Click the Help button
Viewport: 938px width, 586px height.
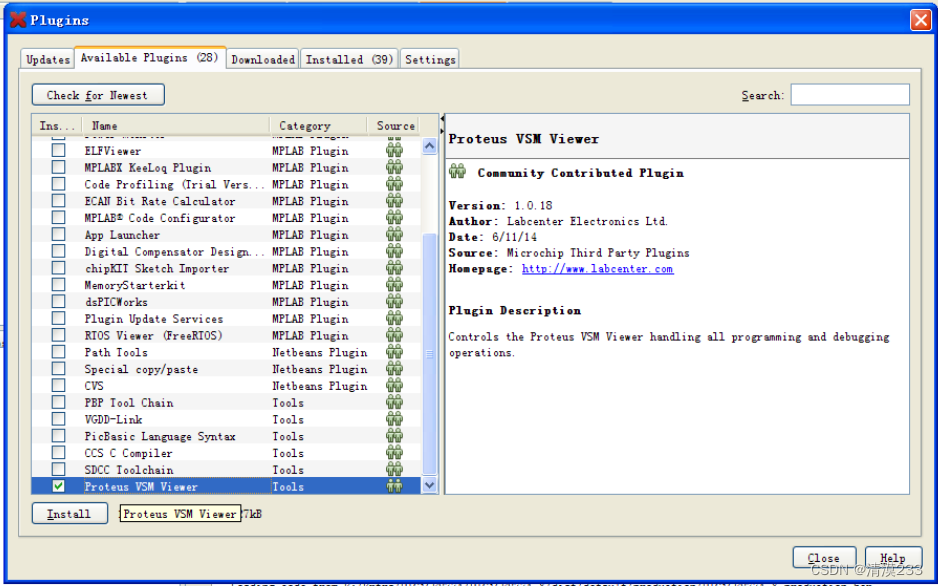[x=893, y=557]
